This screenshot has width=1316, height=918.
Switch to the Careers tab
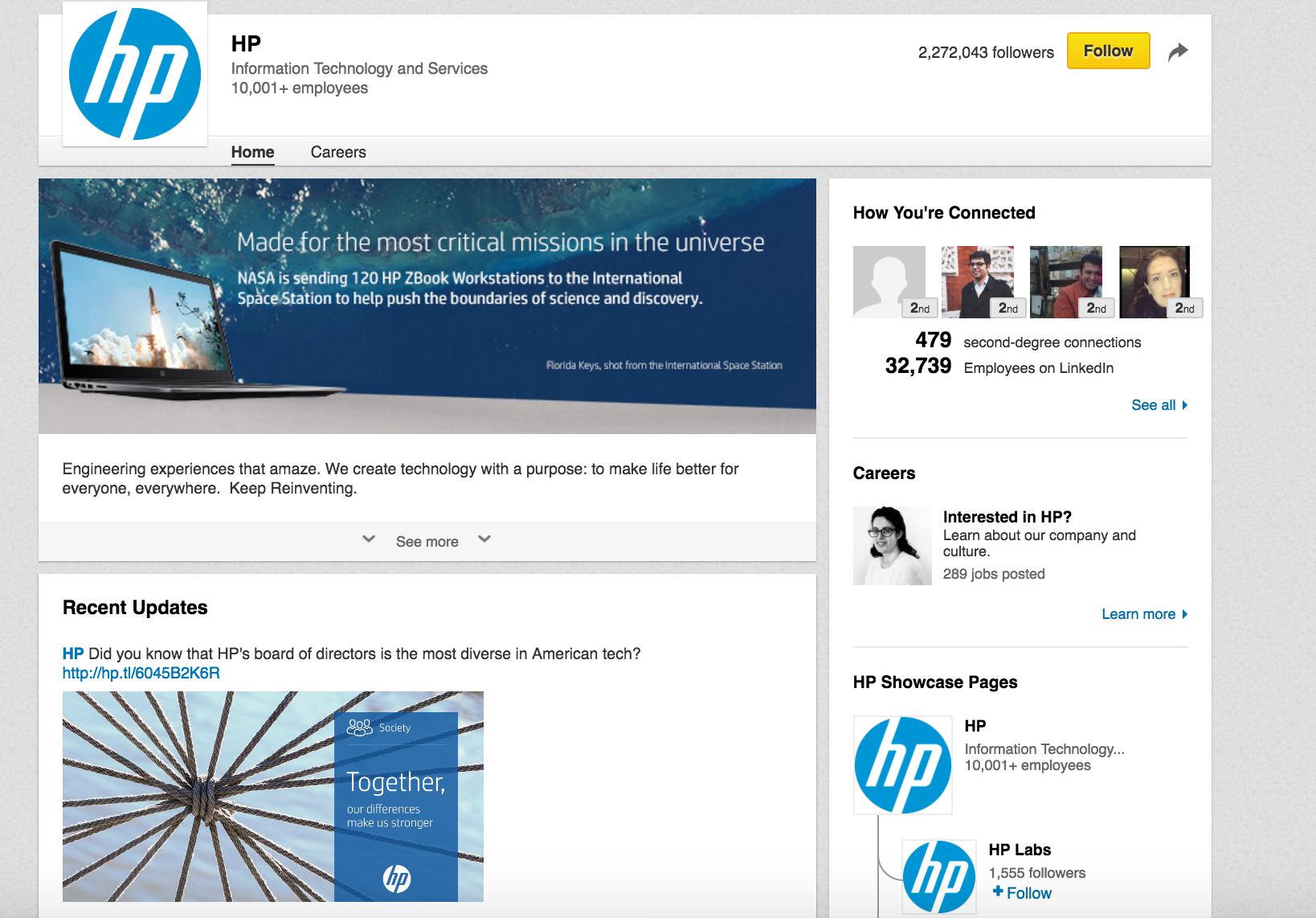[x=338, y=152]
